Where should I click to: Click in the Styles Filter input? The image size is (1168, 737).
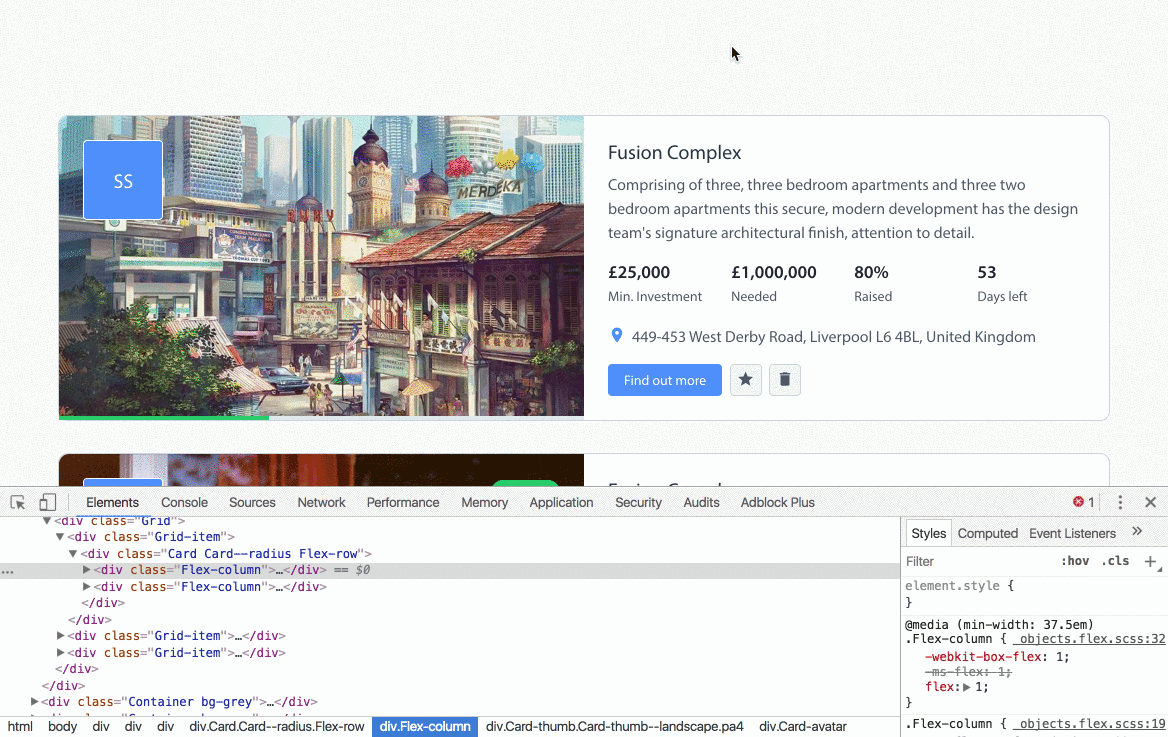[x=976, y=561]
